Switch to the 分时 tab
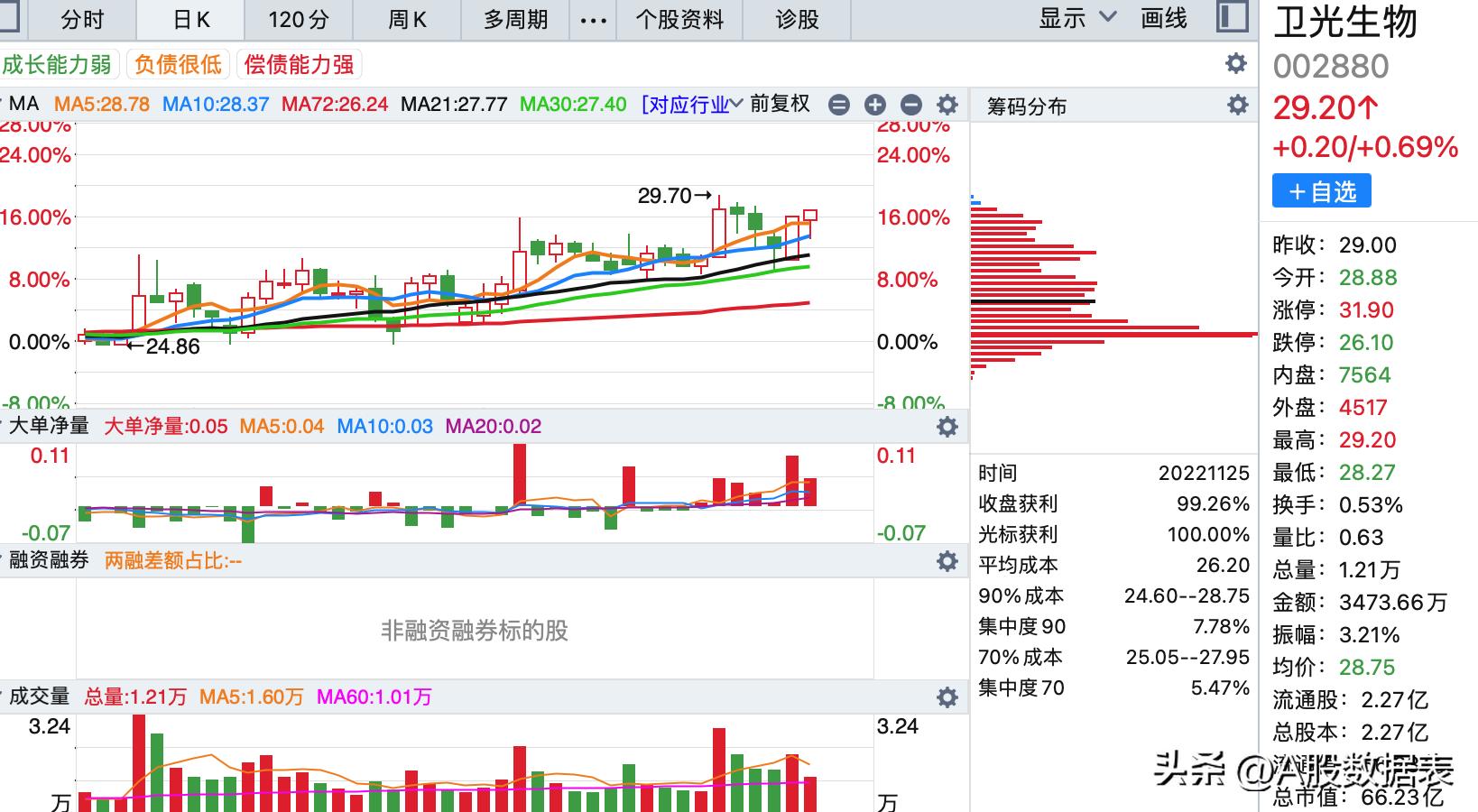The width and height of the screenshot is (1478, 812). pos(82,20)
